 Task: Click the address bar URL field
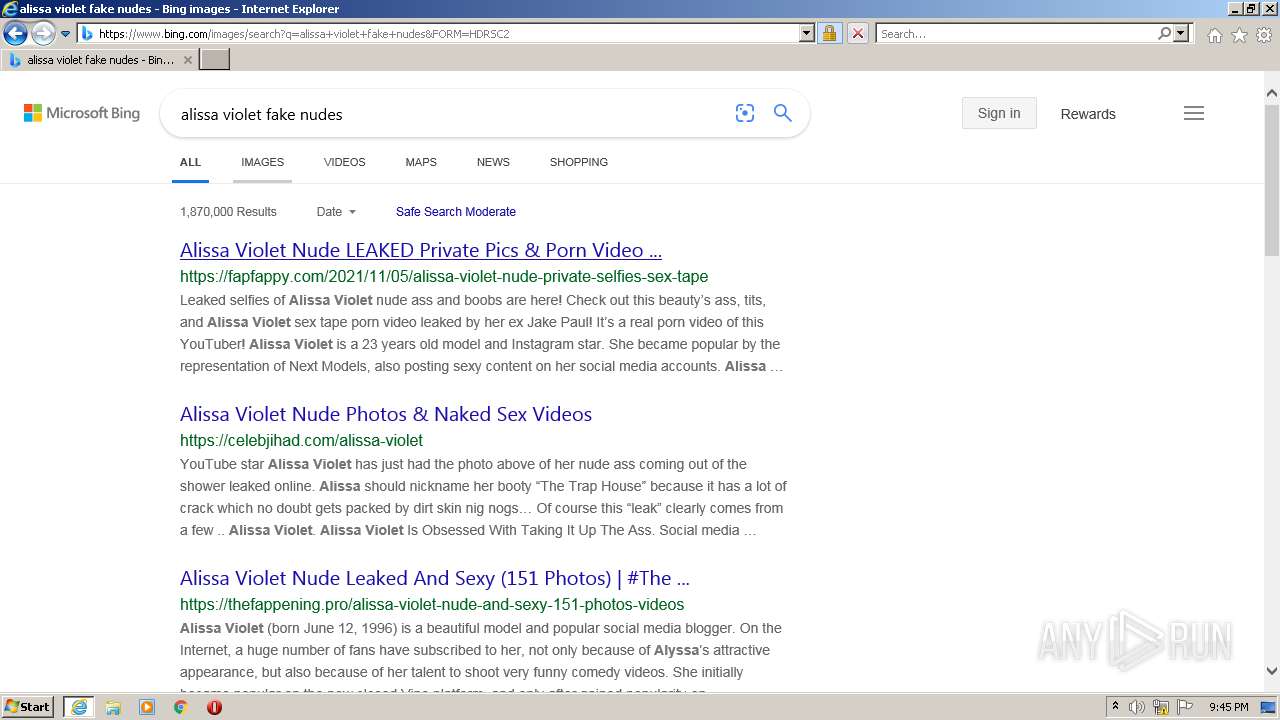click(446, 34)
